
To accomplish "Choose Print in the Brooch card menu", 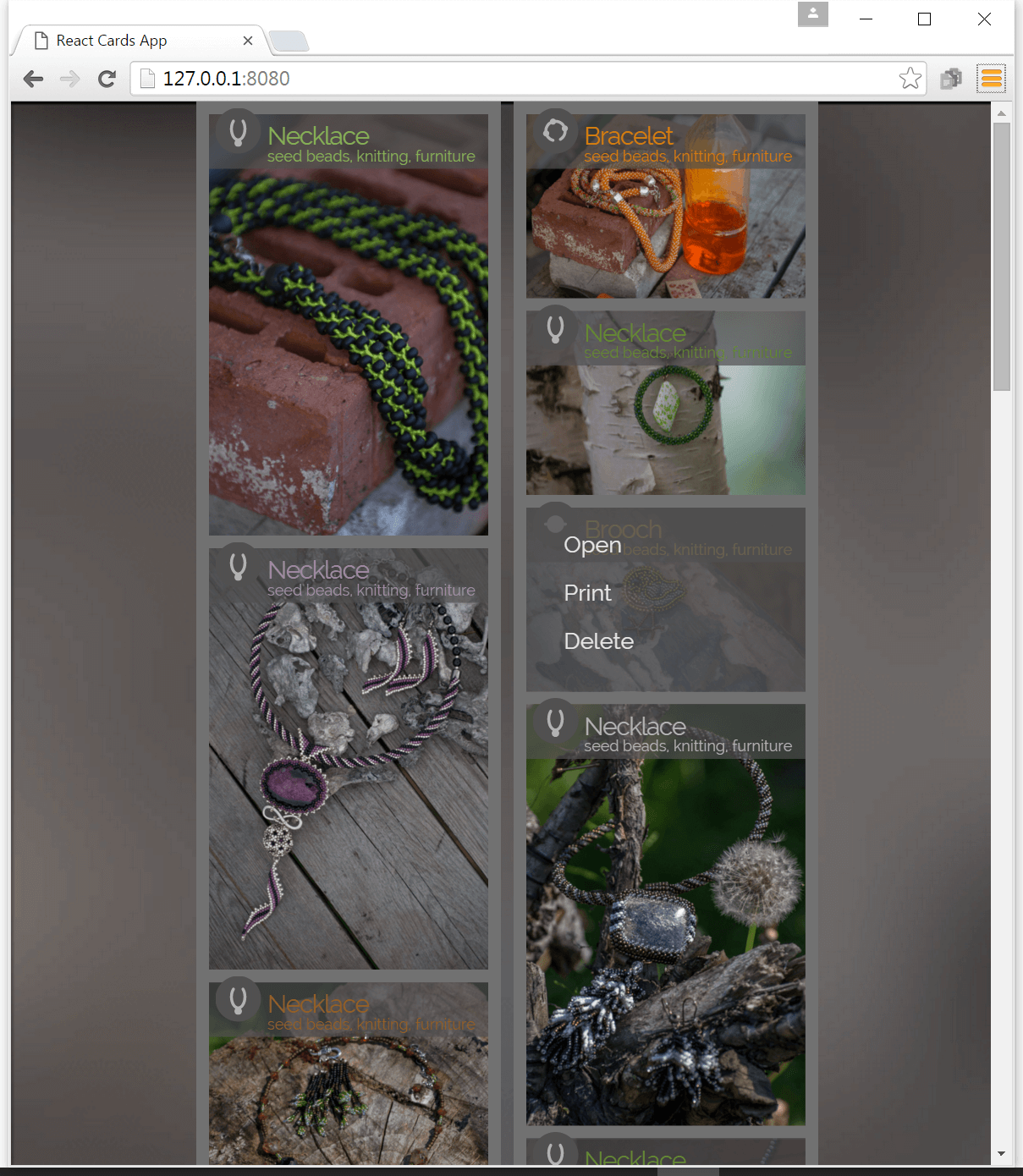I will [587, 593].
